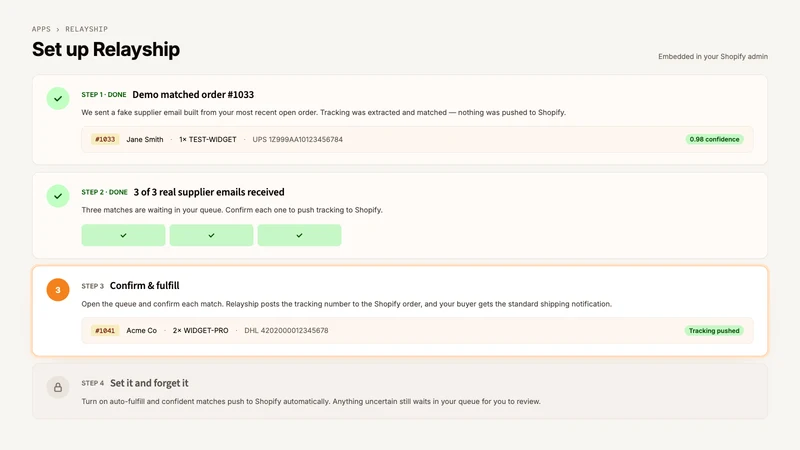Image resolution: width=800 pixels, height=450 pixels.
Task: Click the STEP 1 · DONE label
Action: coord(104,95)
